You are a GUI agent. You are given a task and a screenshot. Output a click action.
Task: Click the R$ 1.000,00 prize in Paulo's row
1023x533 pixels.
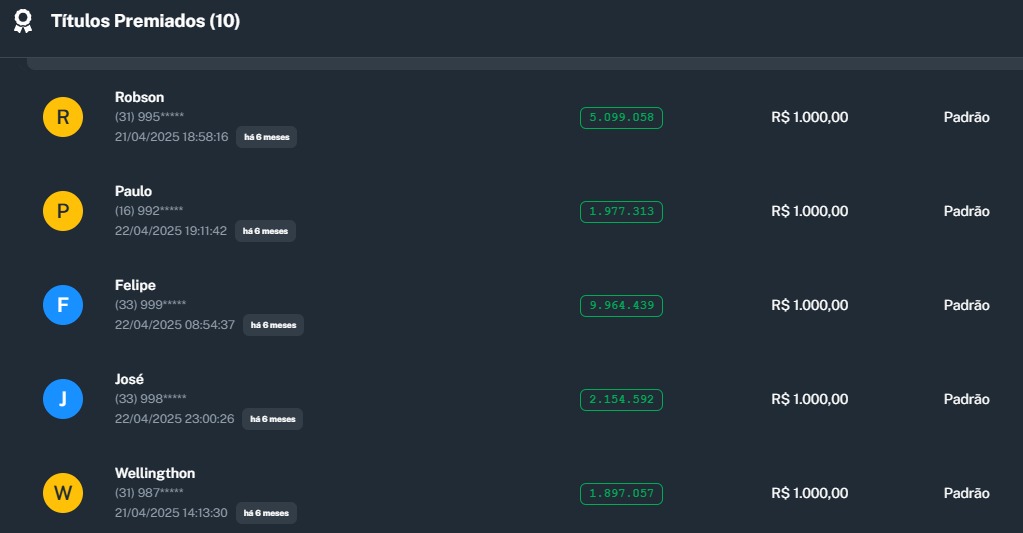809,211
